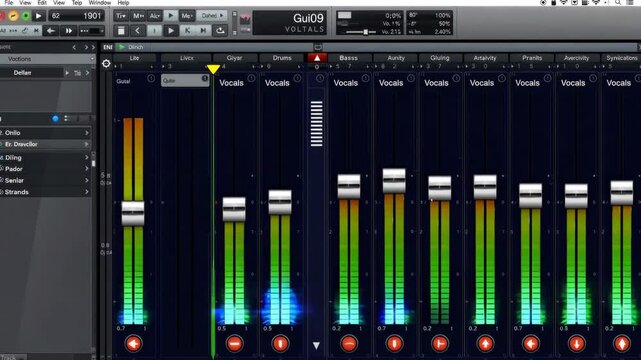This screenshot has width=641, height=360.
Task: Toggle the orange round button in top-left toolbar
Action: coord(13,16)
